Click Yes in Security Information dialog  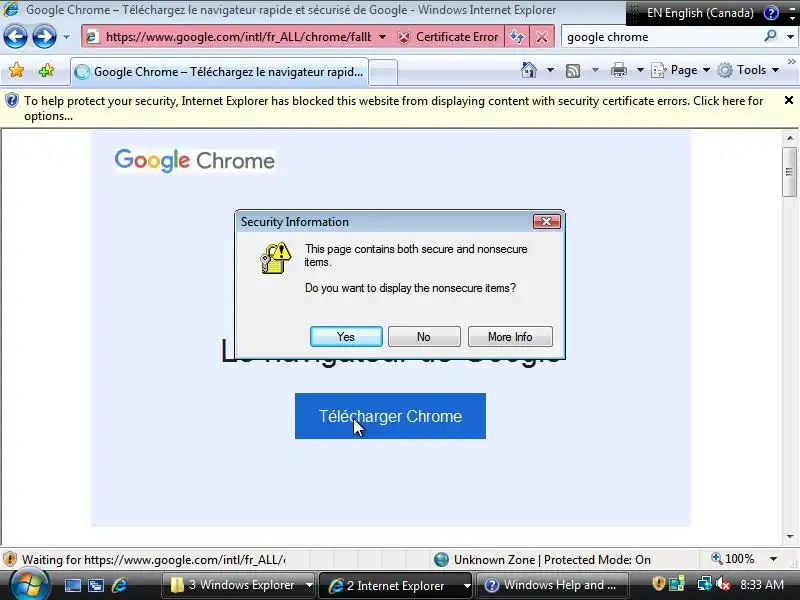click(x=346, y=337)
